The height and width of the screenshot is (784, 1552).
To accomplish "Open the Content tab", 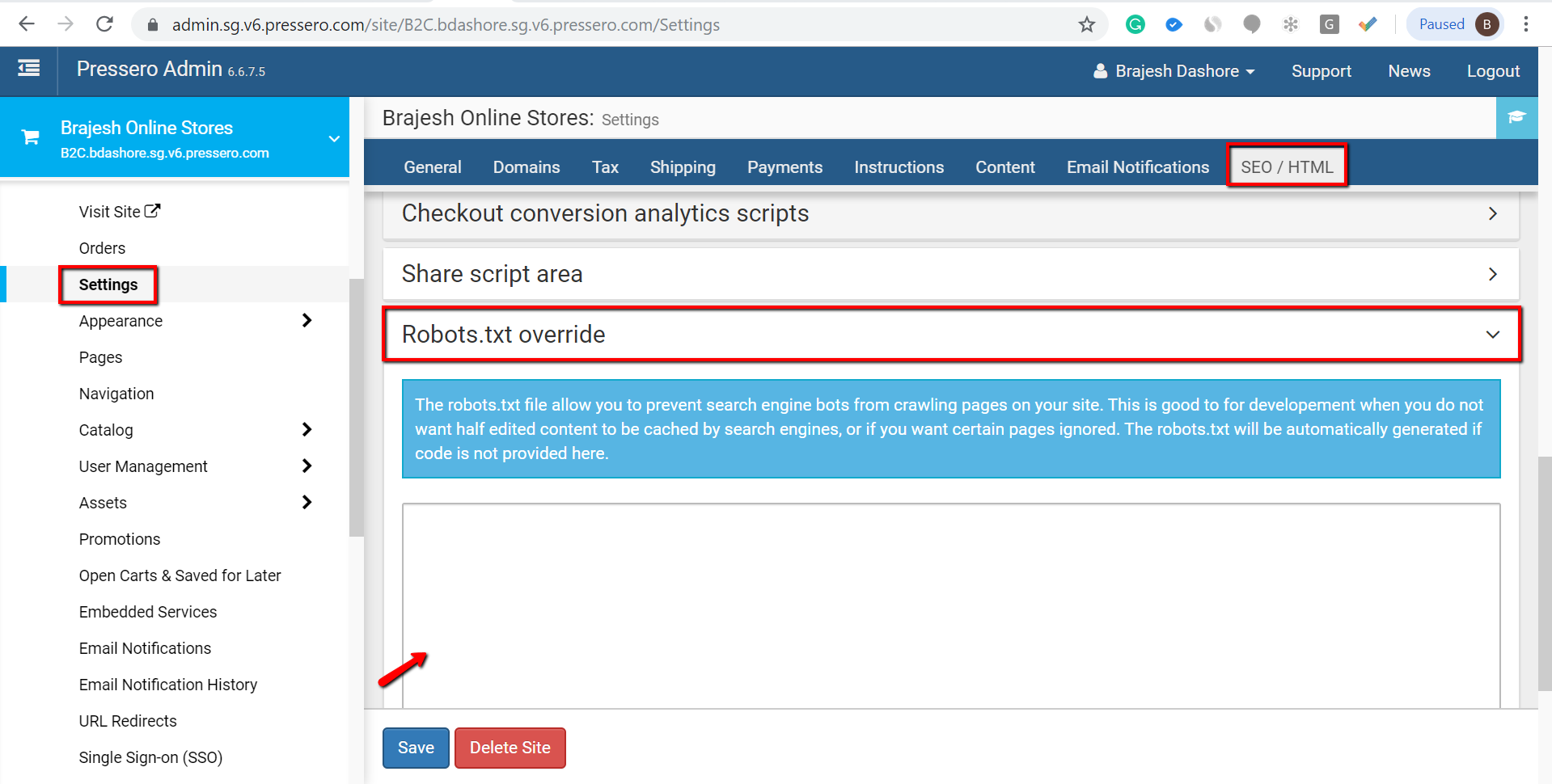I will point(1004,167).
